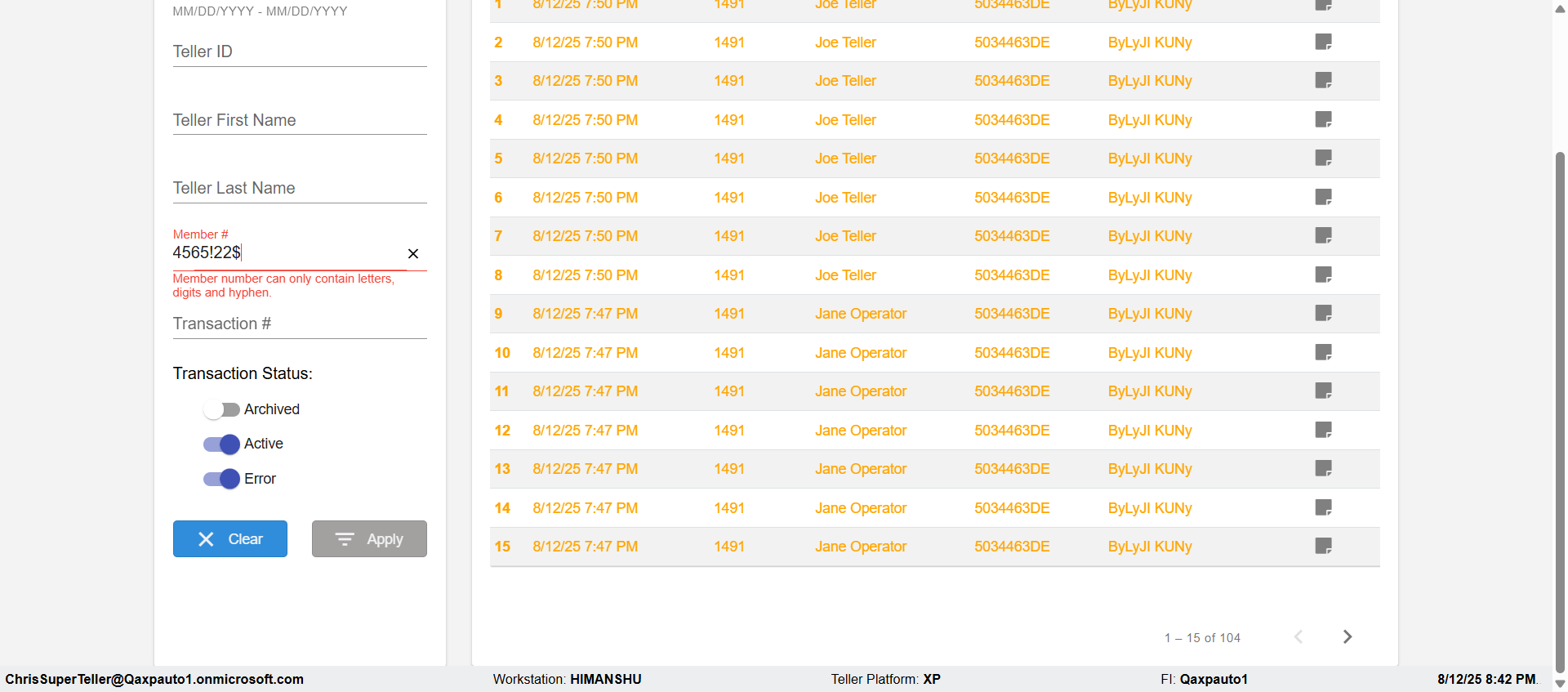Go to next page of transactions
Viewport: 1568px width, 692px height.
point(1347,636)
